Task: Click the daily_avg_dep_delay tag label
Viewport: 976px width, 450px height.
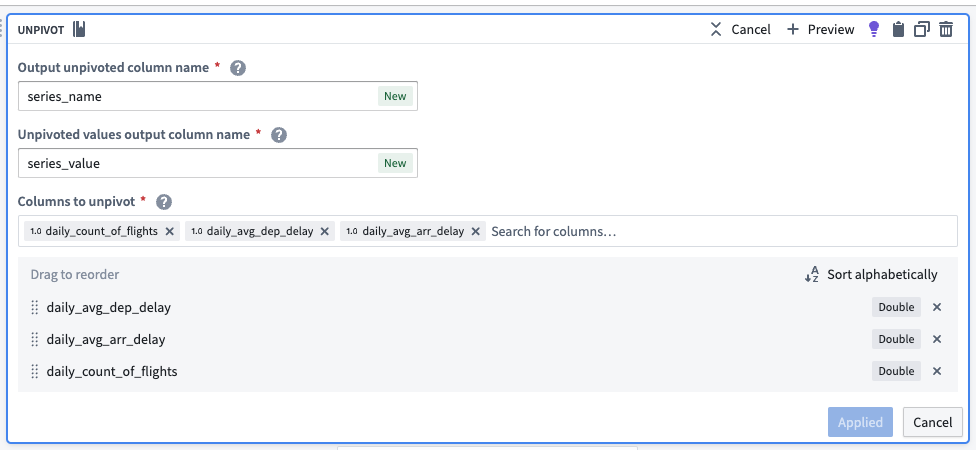Action: tap(260, 232)
